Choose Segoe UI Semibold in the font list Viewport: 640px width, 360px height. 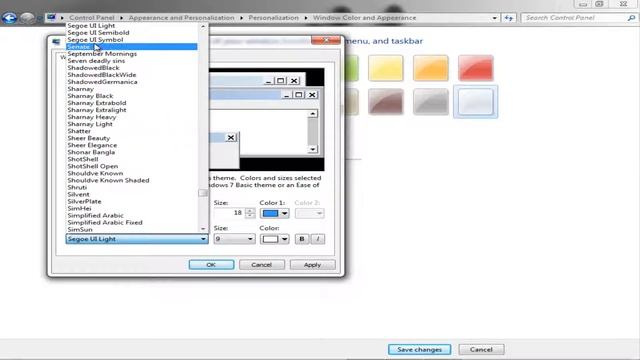(98, 33)
